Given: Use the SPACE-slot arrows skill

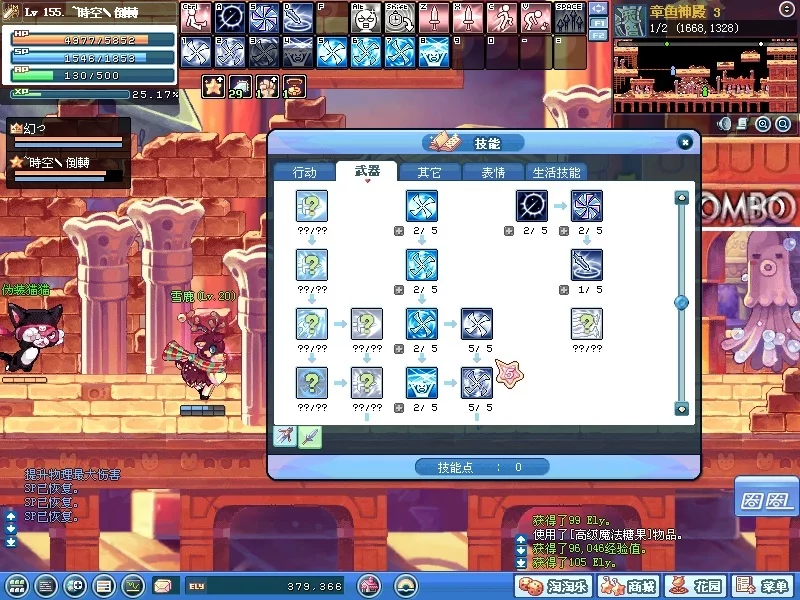Looking at the screenshot, I should 570,18.
